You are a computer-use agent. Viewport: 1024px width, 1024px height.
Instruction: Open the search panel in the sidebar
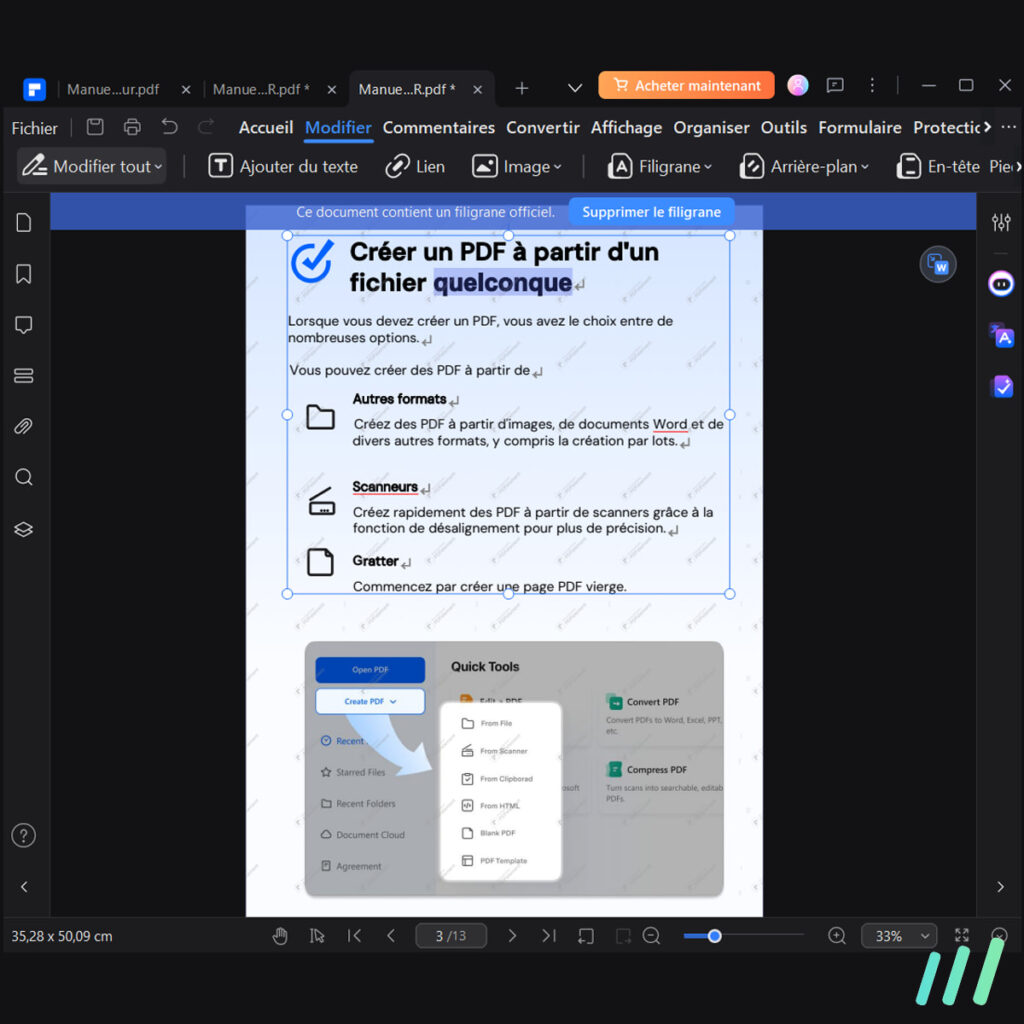pos(24,477)
